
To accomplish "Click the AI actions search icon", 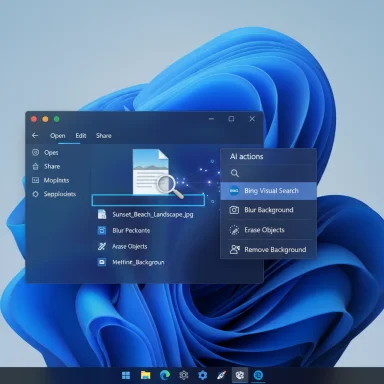I will [x=235, y=173].
